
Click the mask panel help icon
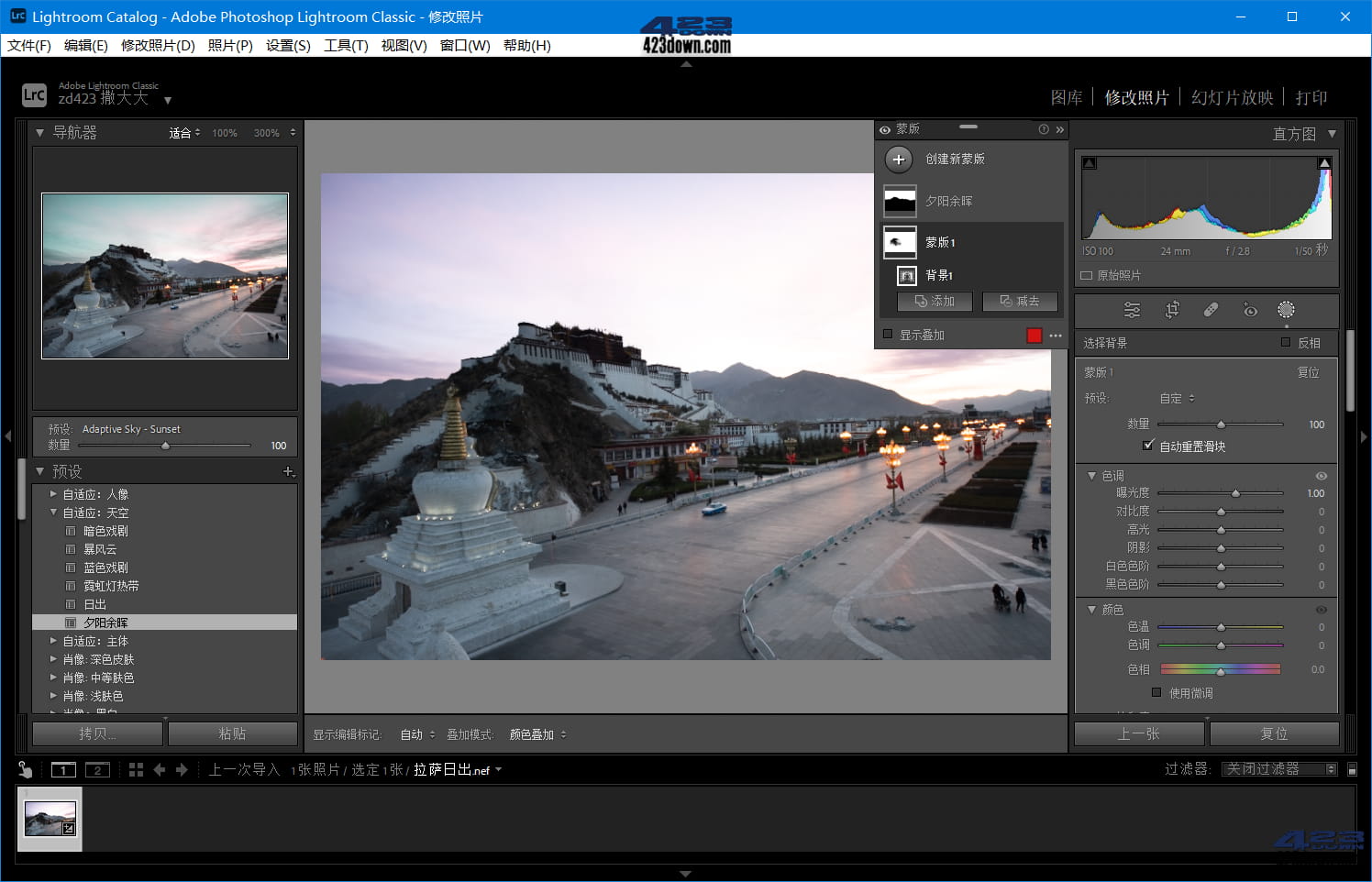[x=1044, y=129]
